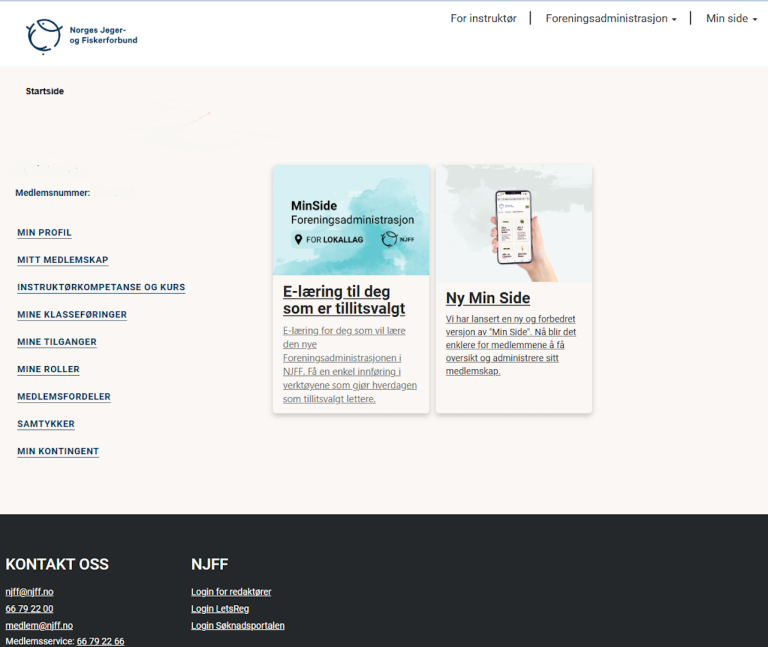The image size is (768, 647).
Task: Click the Startside breadcrumb
Action: pyautogui.click(x=45, y=91)
